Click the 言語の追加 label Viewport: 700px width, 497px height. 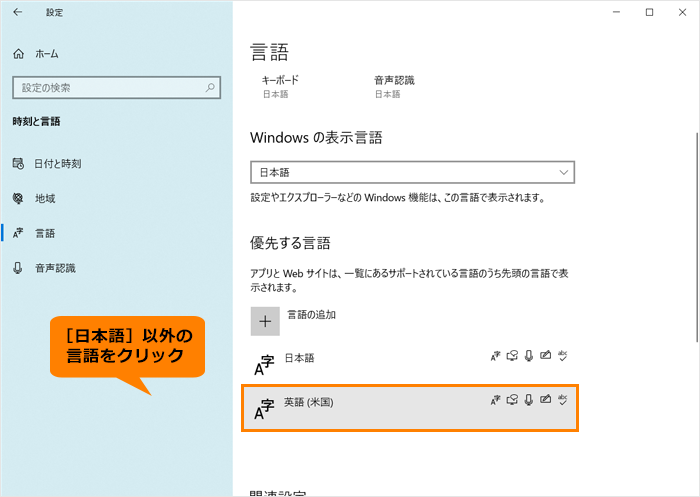coord(311,315)
